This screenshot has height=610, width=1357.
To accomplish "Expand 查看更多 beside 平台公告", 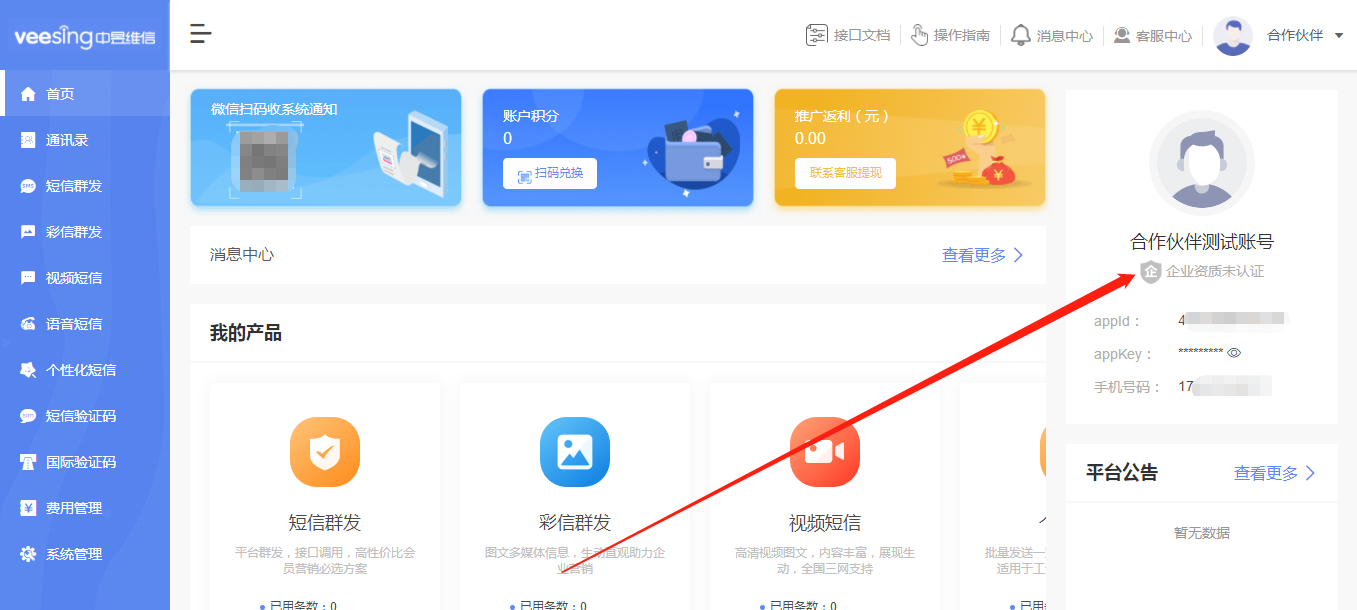I will pyautogui.click(x=1274, y=473).
